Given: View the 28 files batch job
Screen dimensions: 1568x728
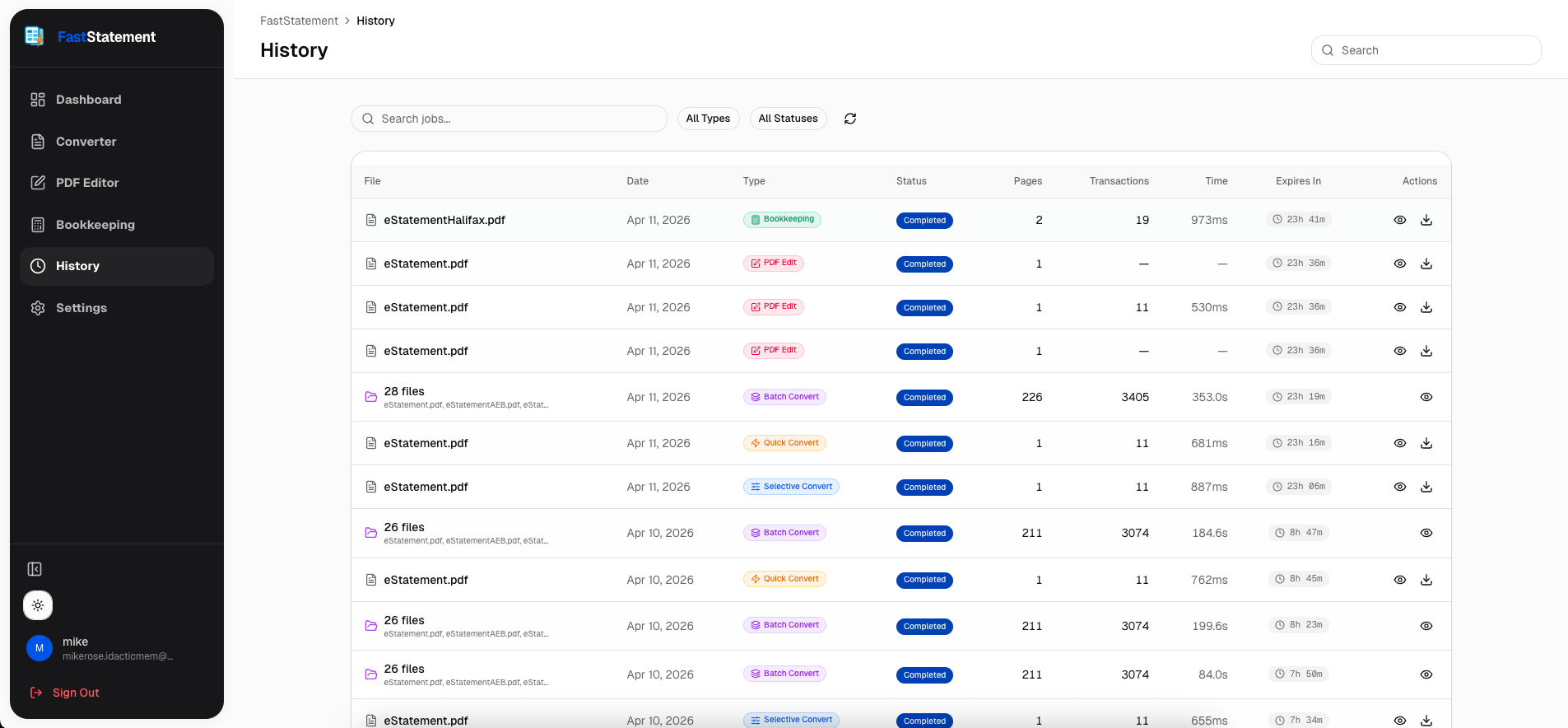Looking at the screenshot, I should 1426,397.
